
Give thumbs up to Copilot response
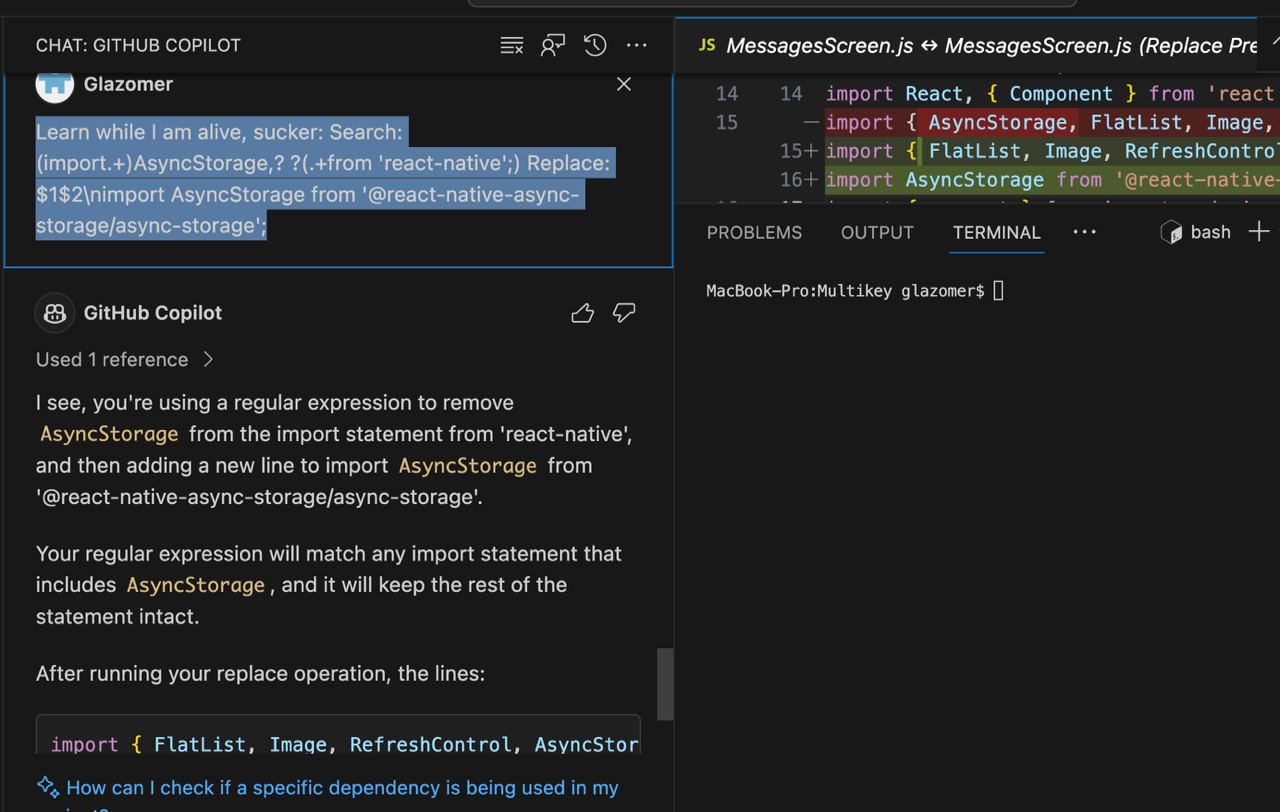click(x=583, y=314)
